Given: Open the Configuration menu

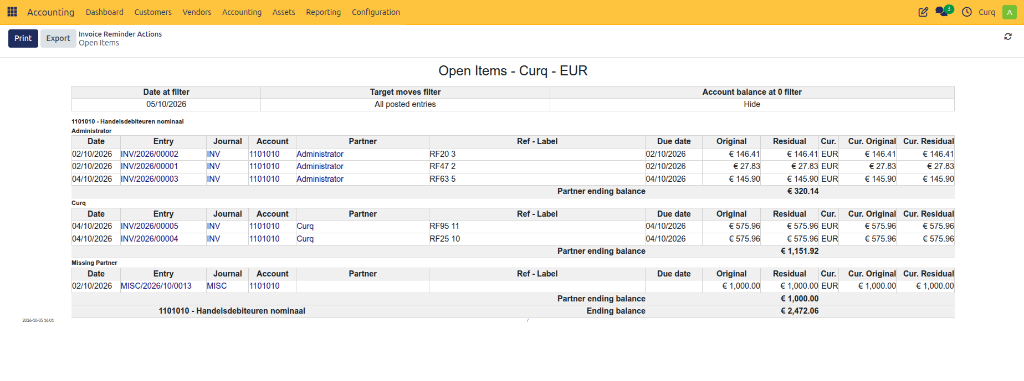Looking at the screenshot, I should point(376,12).
